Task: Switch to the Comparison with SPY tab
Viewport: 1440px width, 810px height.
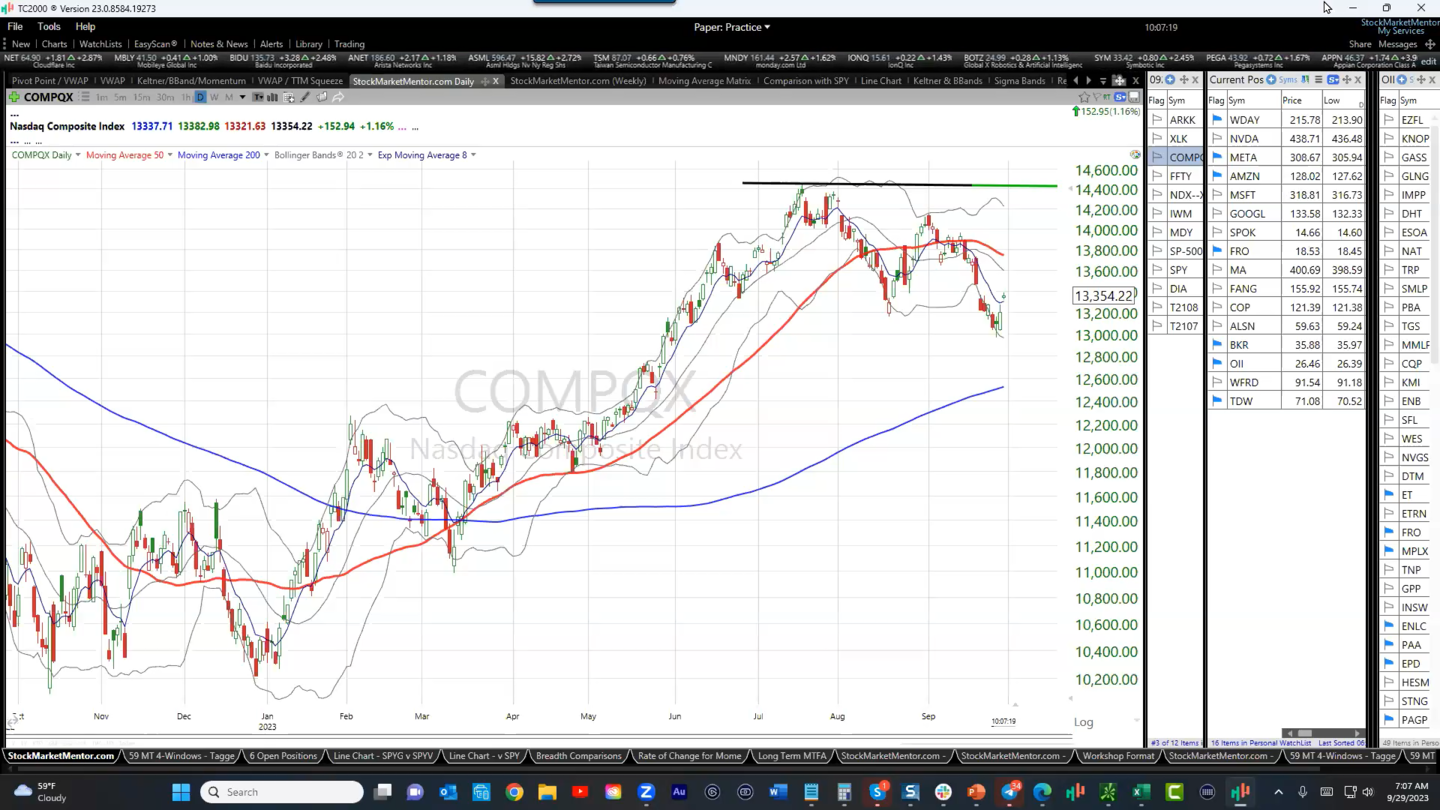Action: 806,81
